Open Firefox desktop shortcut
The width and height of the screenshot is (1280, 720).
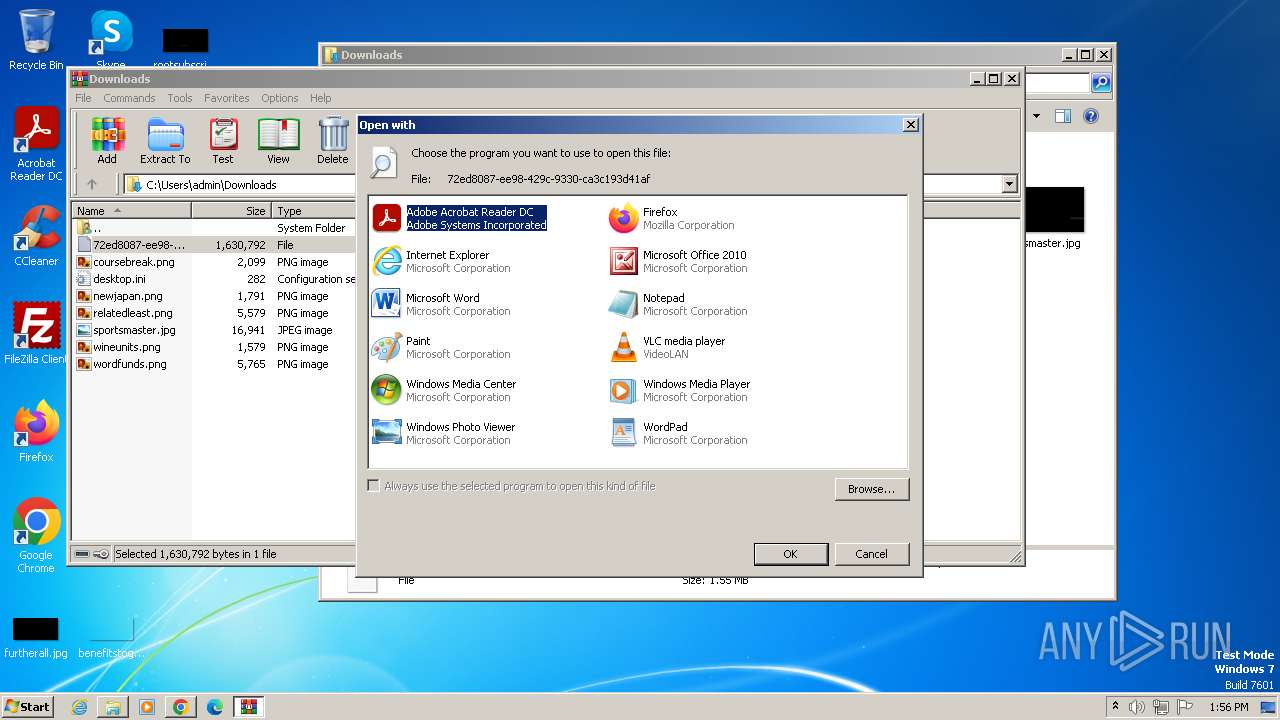click(x=36, y=432)
